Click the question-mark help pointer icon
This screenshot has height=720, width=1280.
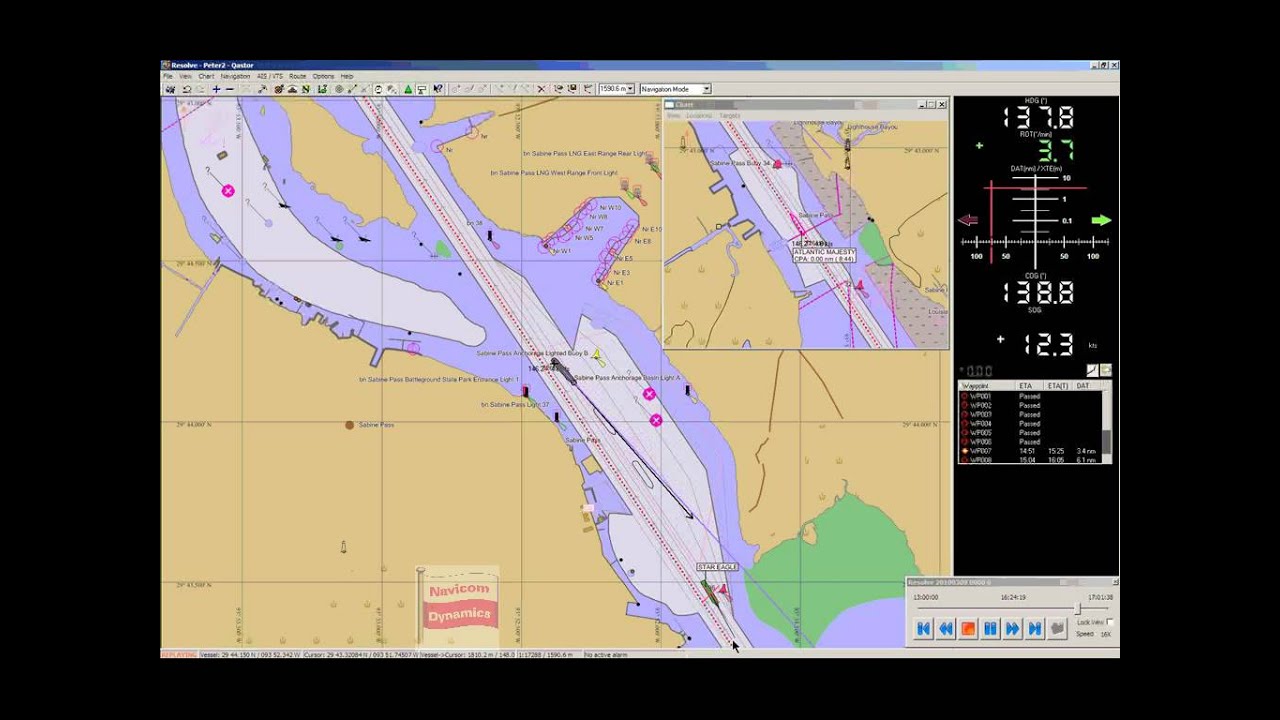click(437, 89)
